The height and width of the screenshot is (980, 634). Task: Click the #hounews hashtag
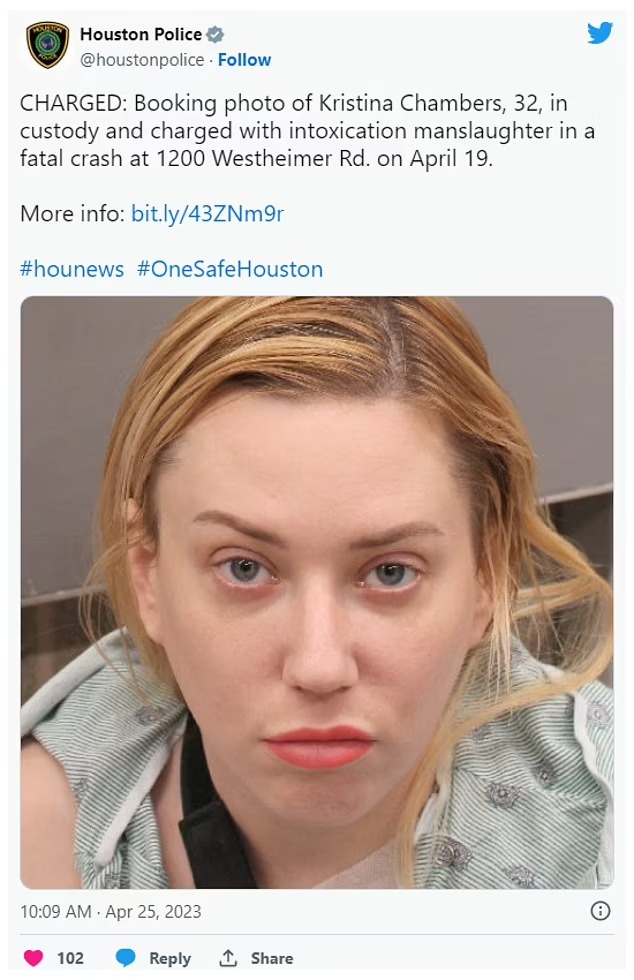(72, 269)
